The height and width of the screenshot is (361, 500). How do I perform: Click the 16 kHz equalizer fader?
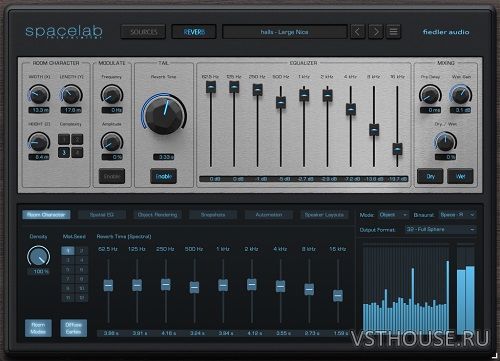coord(397,149)
